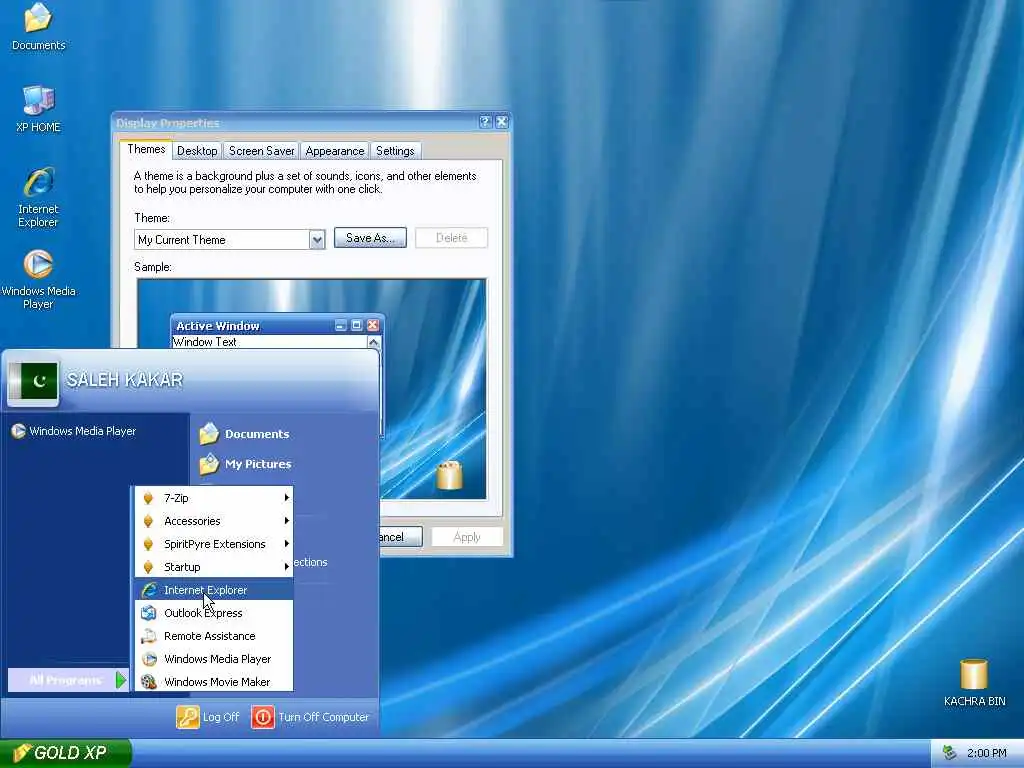Click the My Current Theme combo box

[x=230, y=240]
